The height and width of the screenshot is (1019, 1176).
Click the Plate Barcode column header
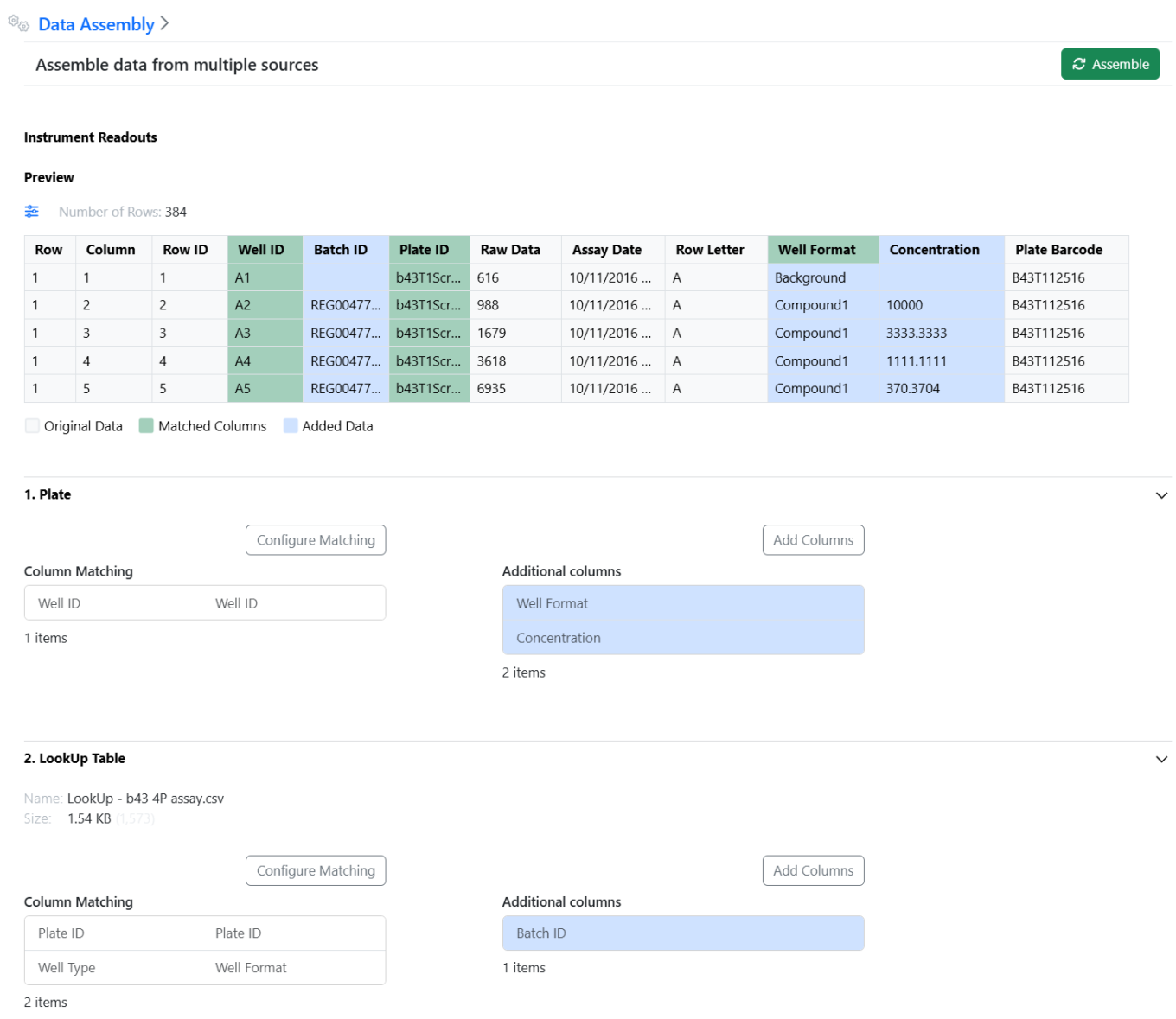pos(1066,250)
